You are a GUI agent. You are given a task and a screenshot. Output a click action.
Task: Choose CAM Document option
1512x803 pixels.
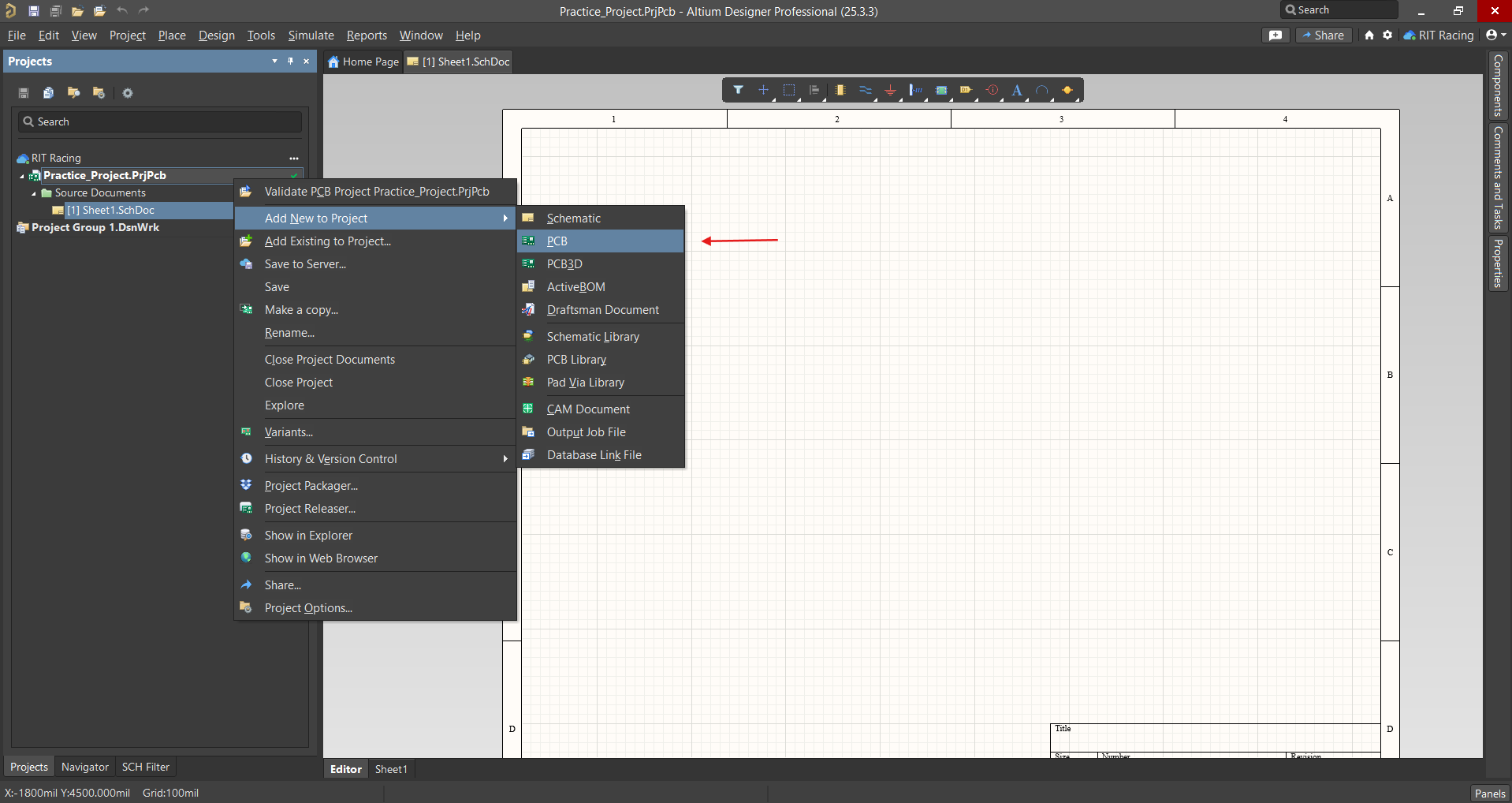pos(601,409)
